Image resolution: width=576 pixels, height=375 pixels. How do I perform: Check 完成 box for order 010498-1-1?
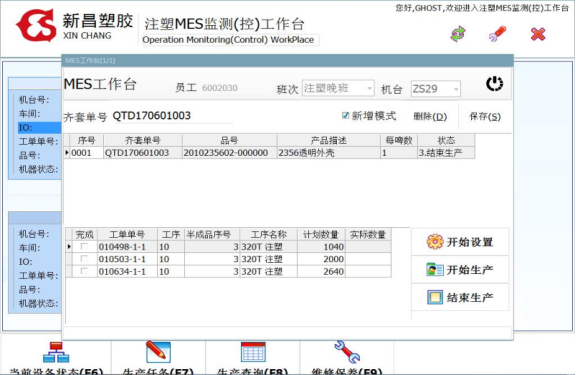point(84,246)
